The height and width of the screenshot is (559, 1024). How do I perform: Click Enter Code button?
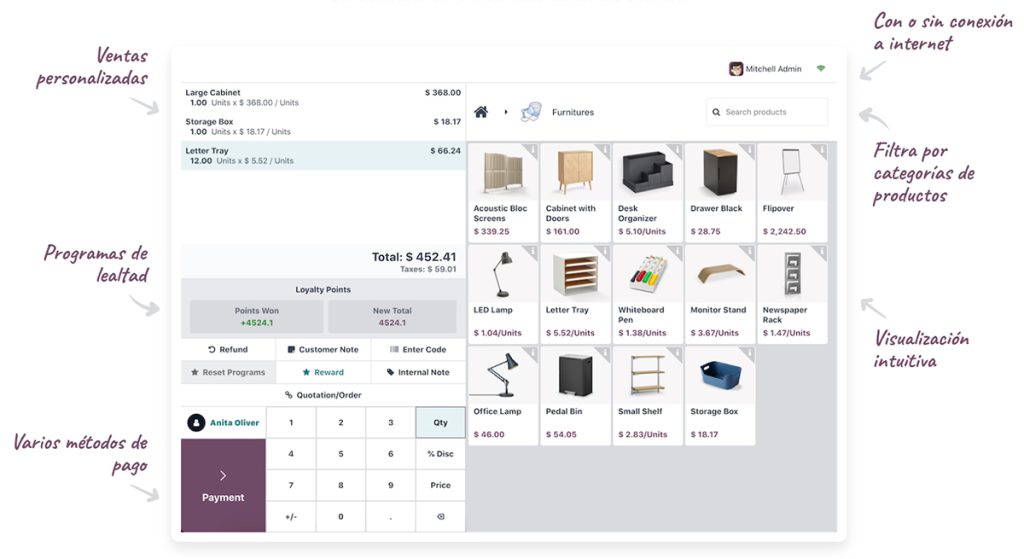[418, 349]
